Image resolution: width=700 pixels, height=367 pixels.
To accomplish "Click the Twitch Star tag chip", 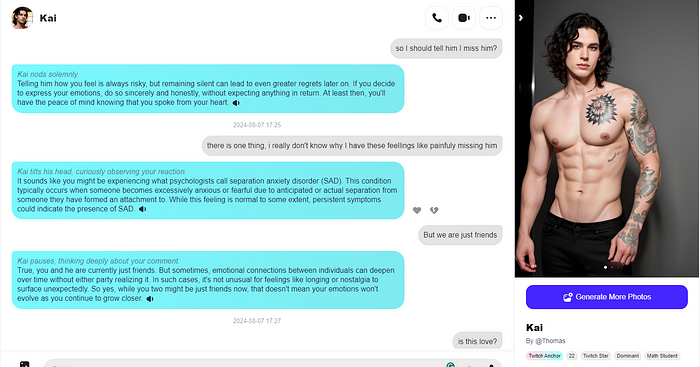I will click(x=596, y=356).
